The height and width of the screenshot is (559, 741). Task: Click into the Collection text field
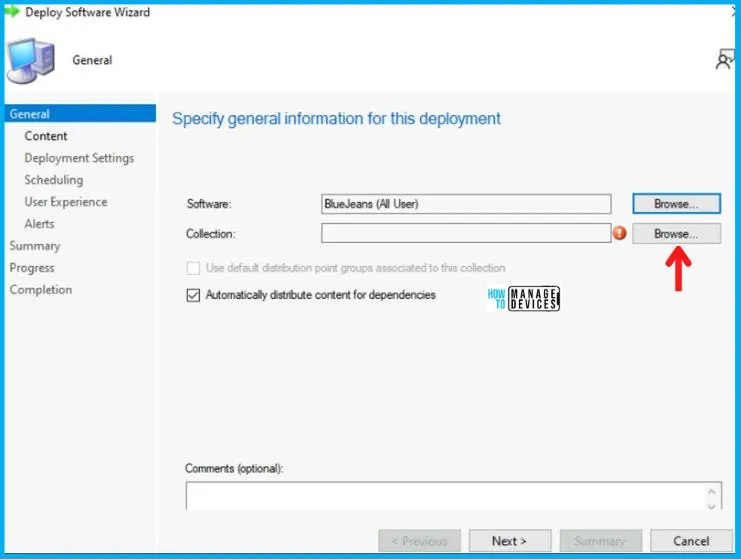(x=465, y=233)
